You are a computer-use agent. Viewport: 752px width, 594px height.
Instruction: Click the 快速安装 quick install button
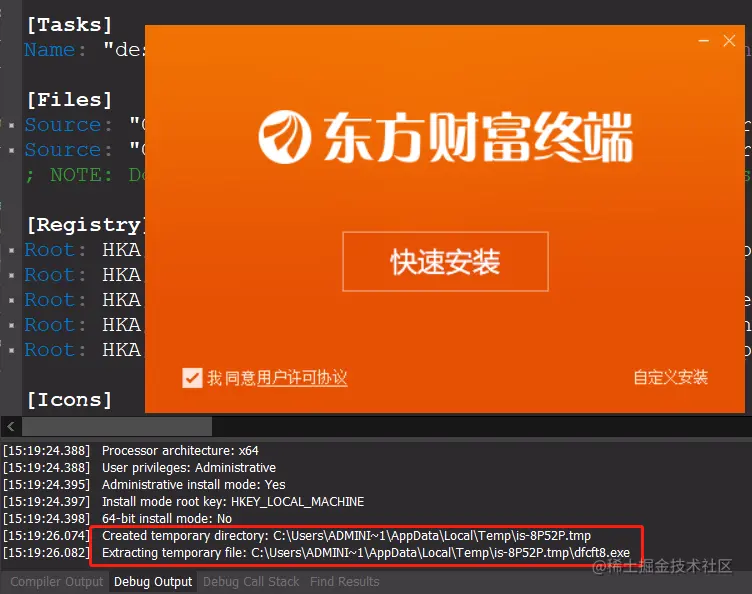445,261
